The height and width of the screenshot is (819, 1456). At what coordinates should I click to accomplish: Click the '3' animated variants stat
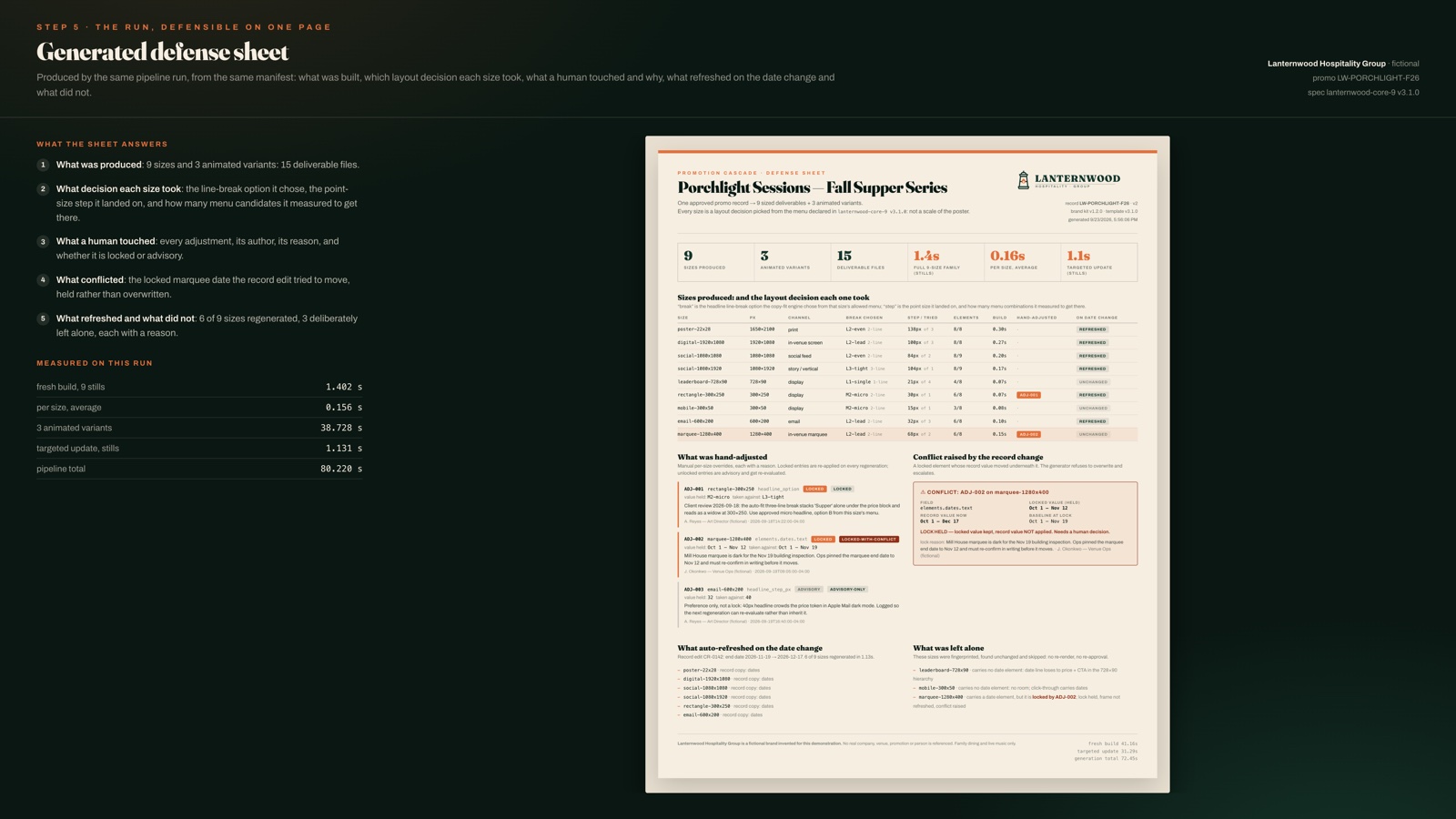click(x=764, y=256)
